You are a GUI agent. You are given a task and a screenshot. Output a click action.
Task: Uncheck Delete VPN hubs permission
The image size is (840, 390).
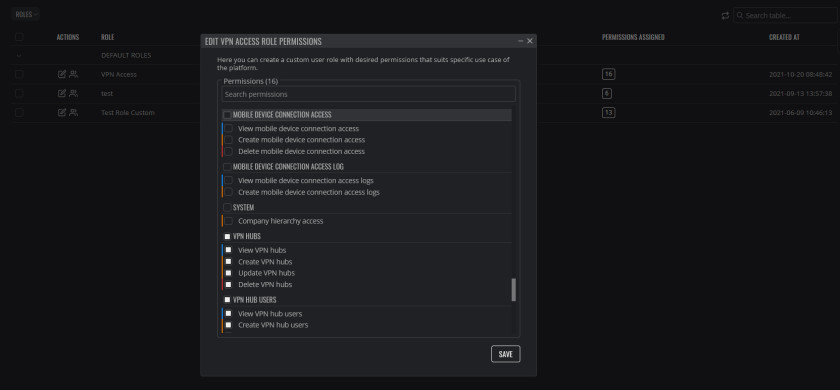pos(228,284)
